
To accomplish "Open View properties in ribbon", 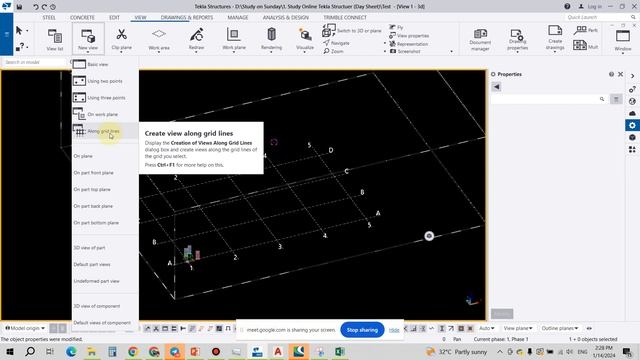I will click(409, 36).
